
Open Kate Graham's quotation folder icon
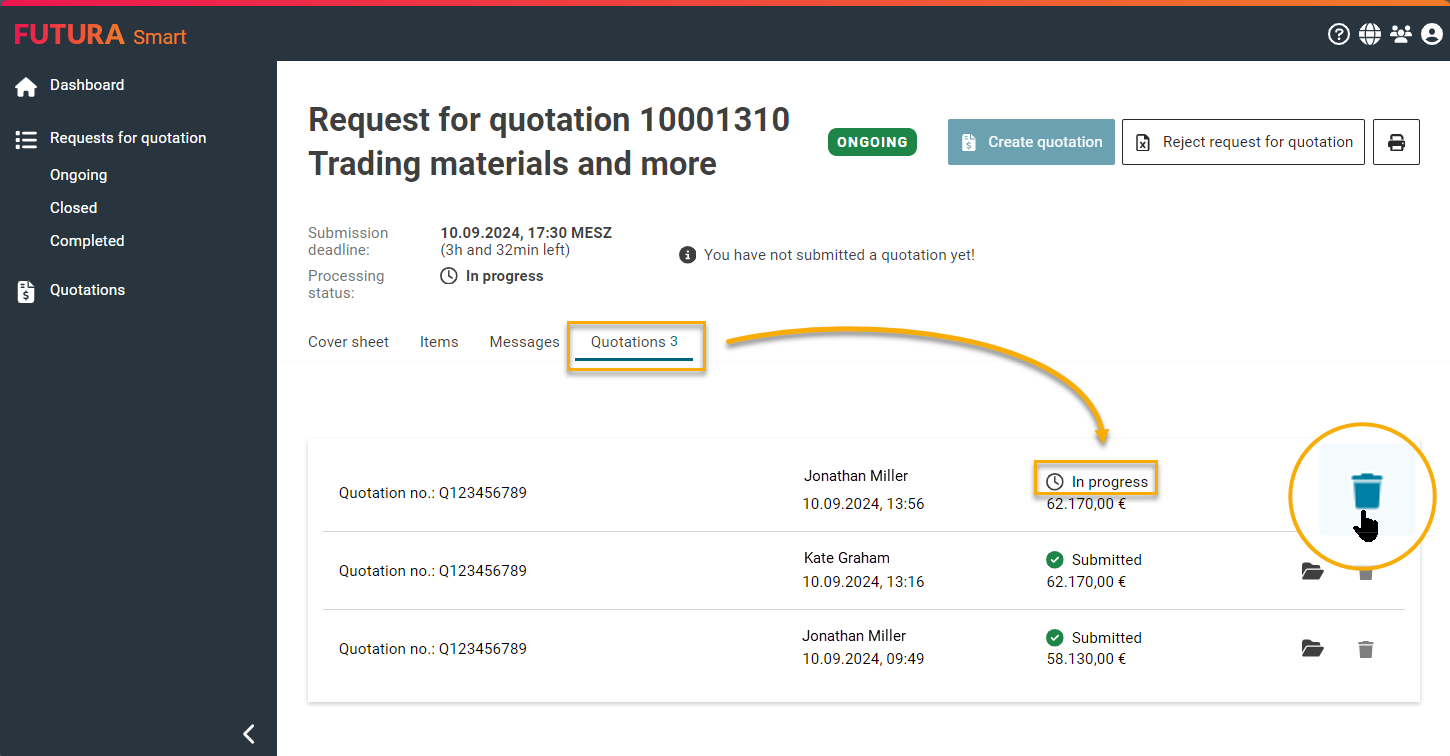click(x=1312, y=571)
